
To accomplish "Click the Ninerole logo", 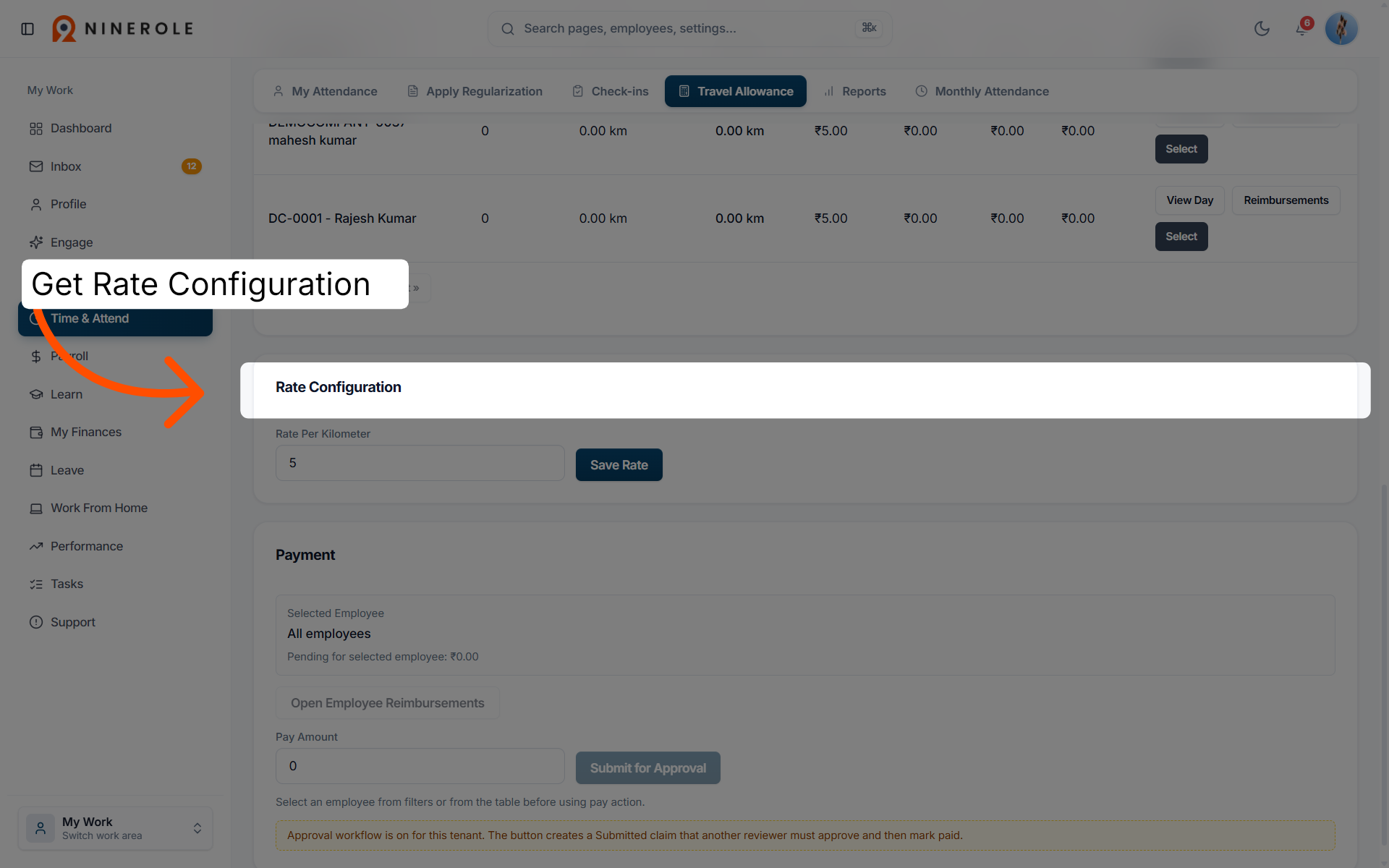I will click(123, 29).
